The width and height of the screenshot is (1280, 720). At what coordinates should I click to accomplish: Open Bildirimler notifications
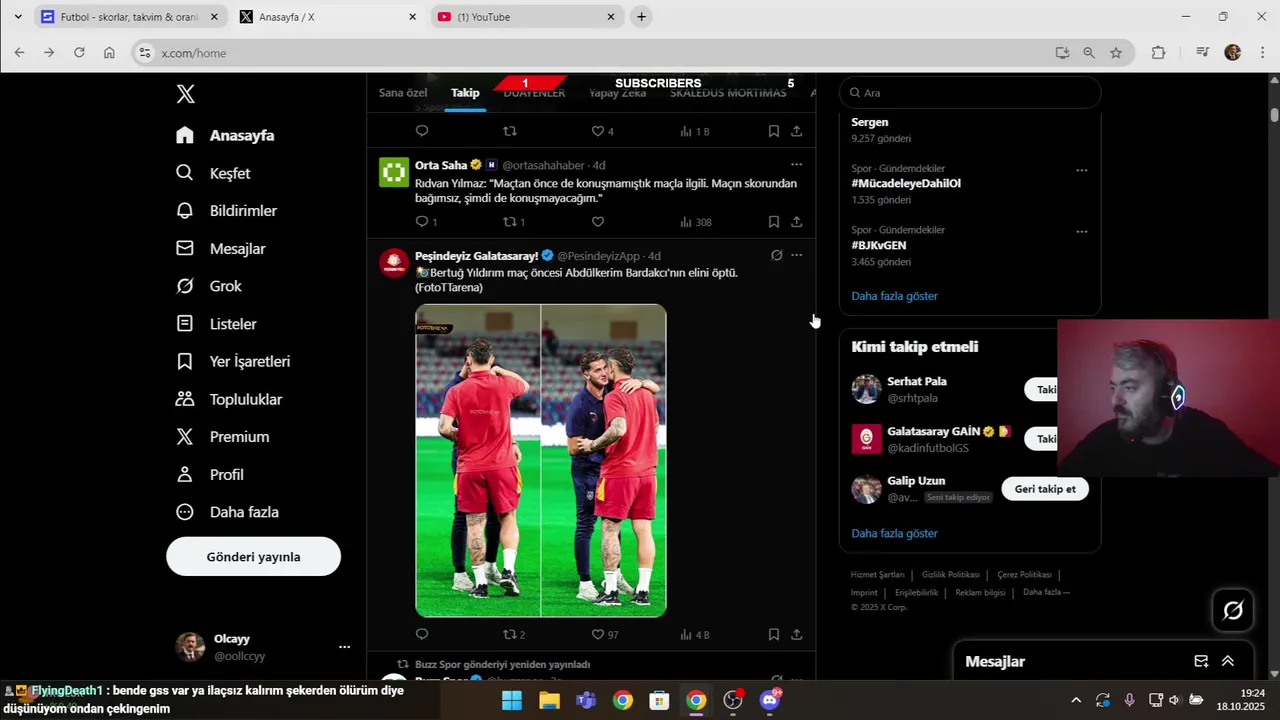click(226, 211)
